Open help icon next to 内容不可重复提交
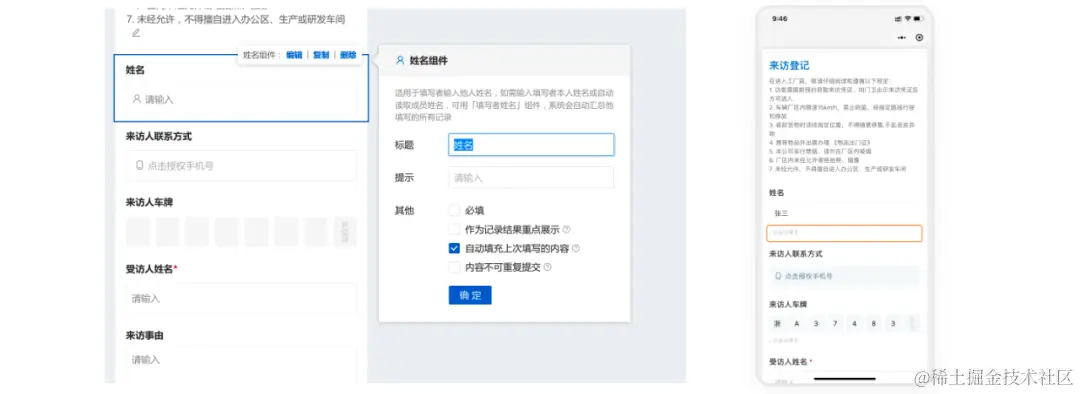 548,267
